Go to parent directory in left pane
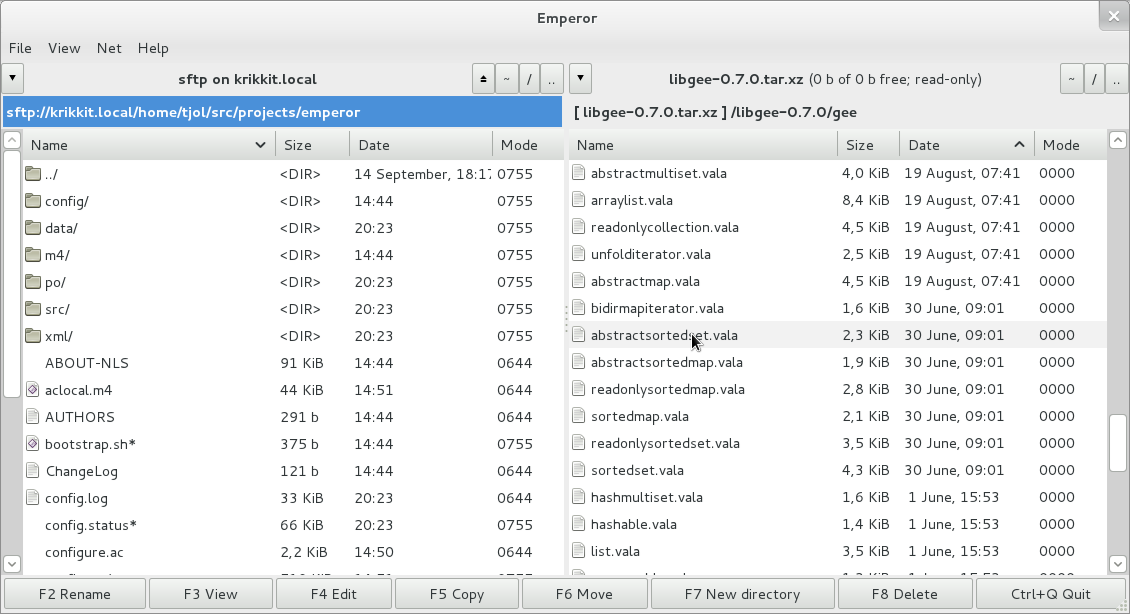Image resolution: width=1130 pixels, height=614 pixels. (551, 79)
